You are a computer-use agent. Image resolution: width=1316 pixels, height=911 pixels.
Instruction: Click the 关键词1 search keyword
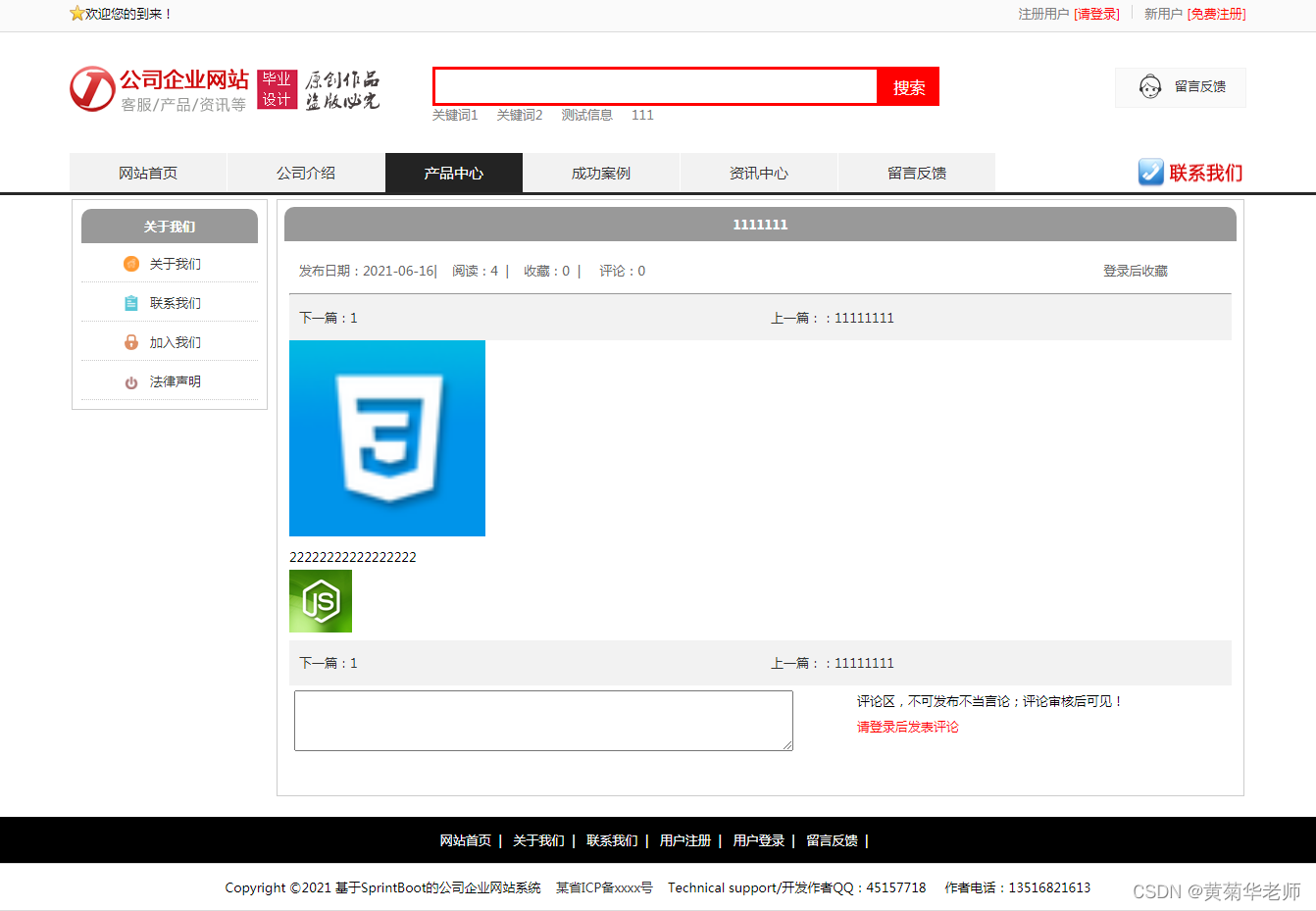[455, 115]
